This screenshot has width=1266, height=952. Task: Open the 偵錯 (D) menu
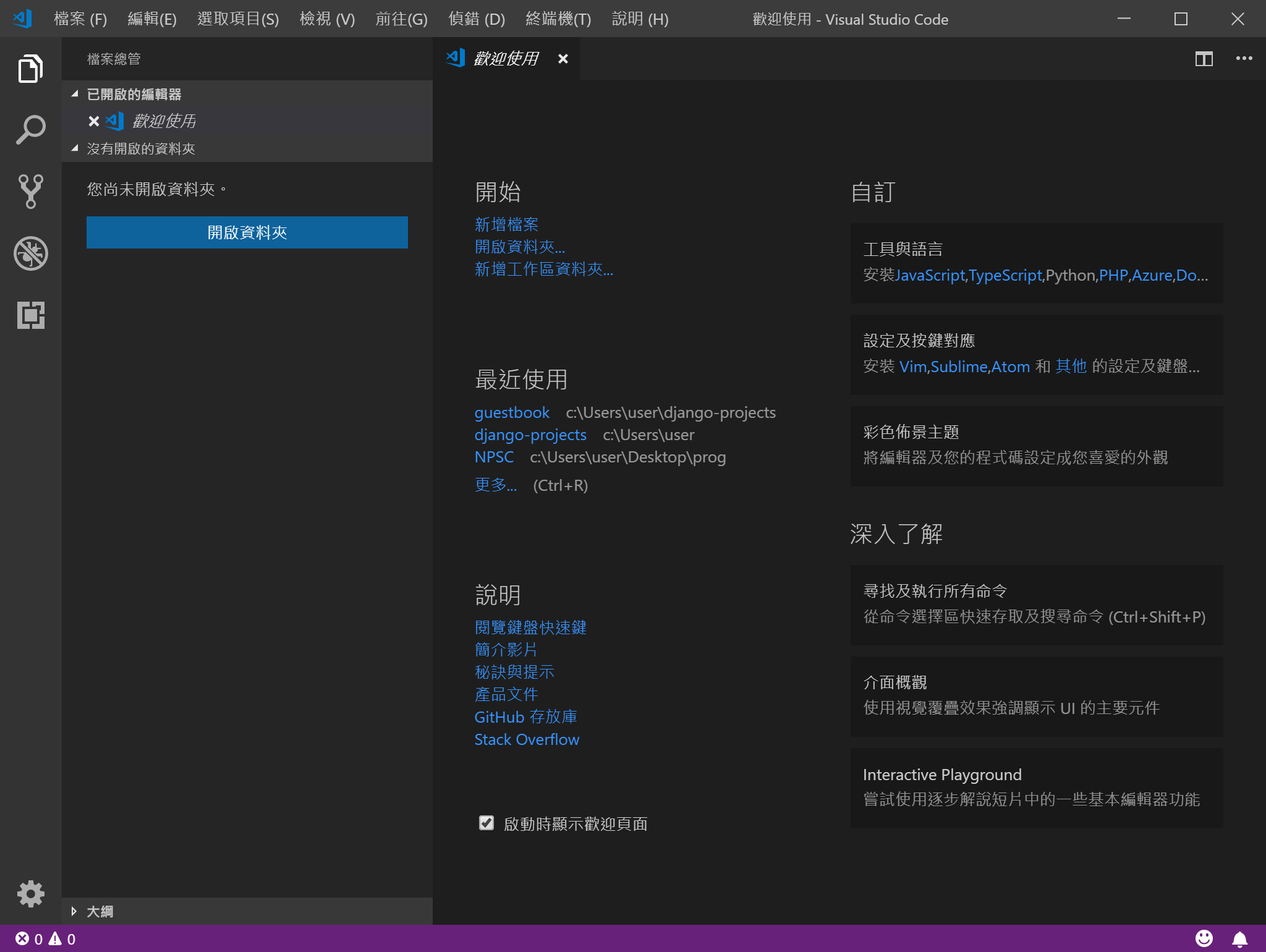click(476, 19)
